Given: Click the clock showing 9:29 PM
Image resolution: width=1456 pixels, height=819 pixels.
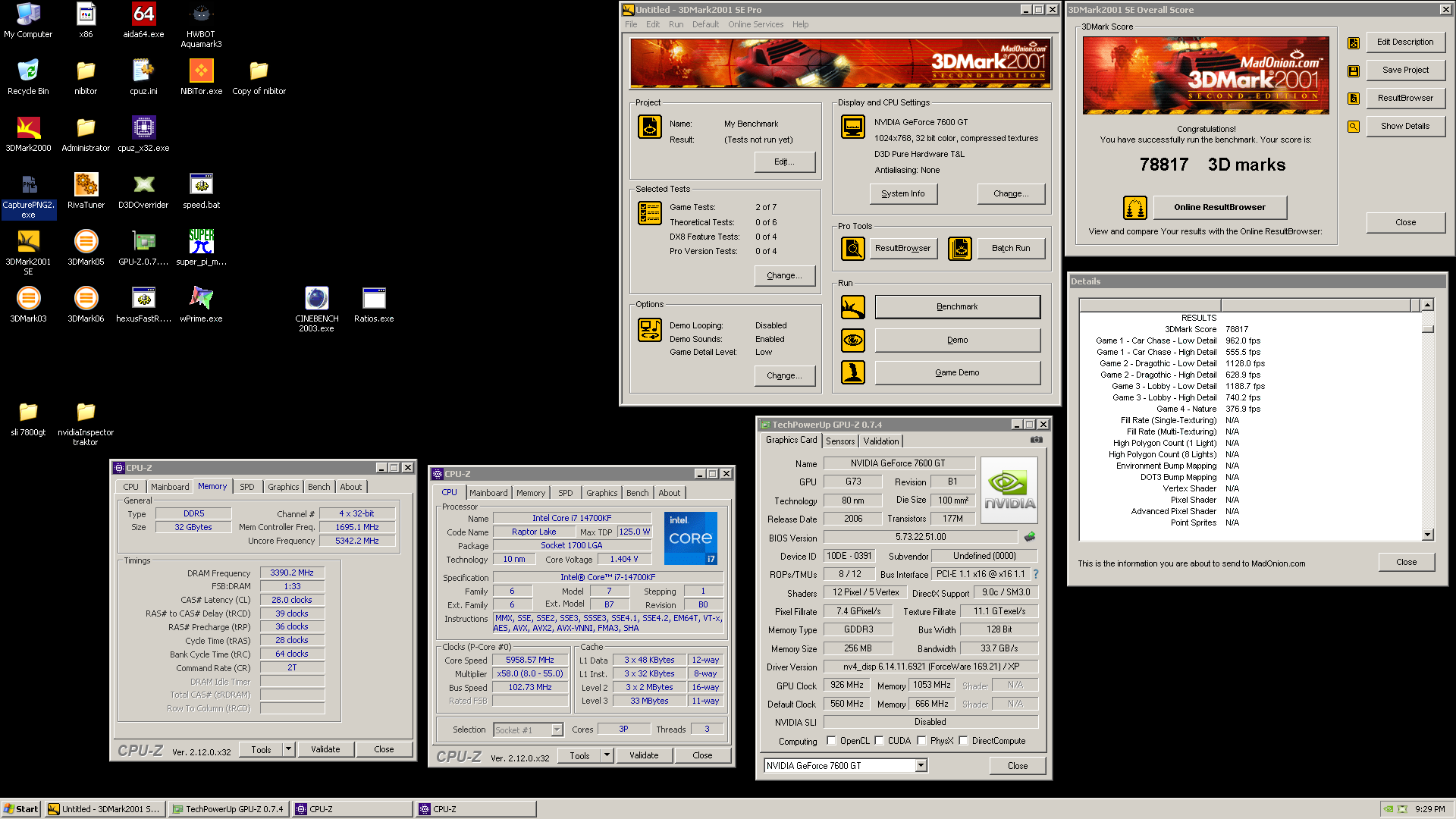Looking at the screenshot, I should 1429,809.
